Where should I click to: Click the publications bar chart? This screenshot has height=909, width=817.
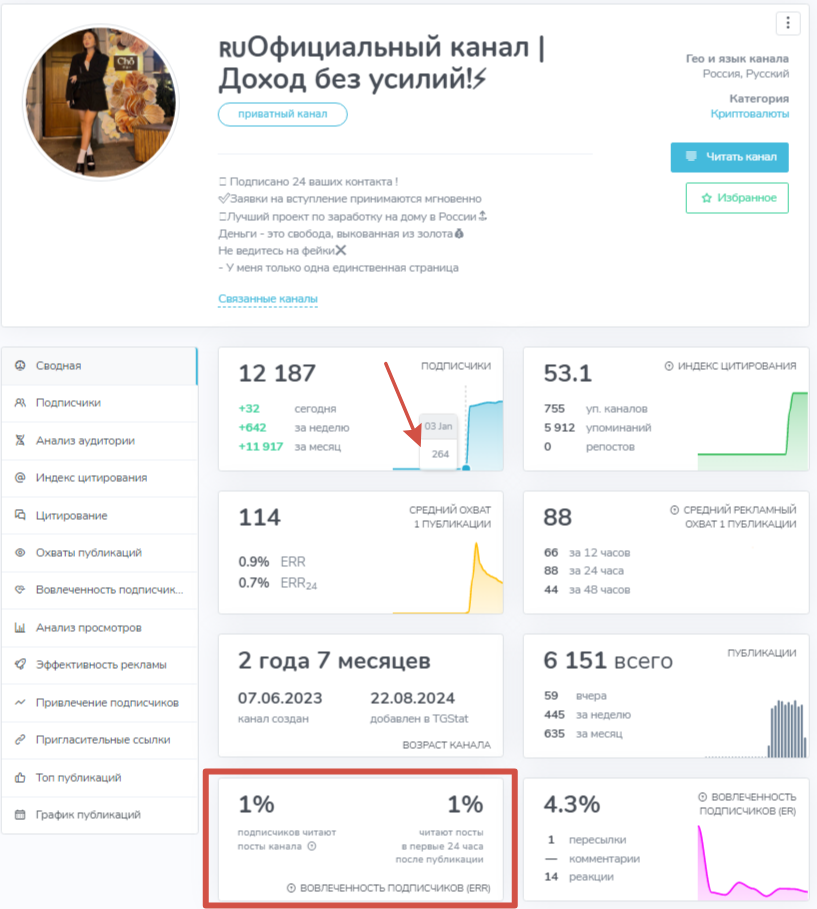[756, 728]
